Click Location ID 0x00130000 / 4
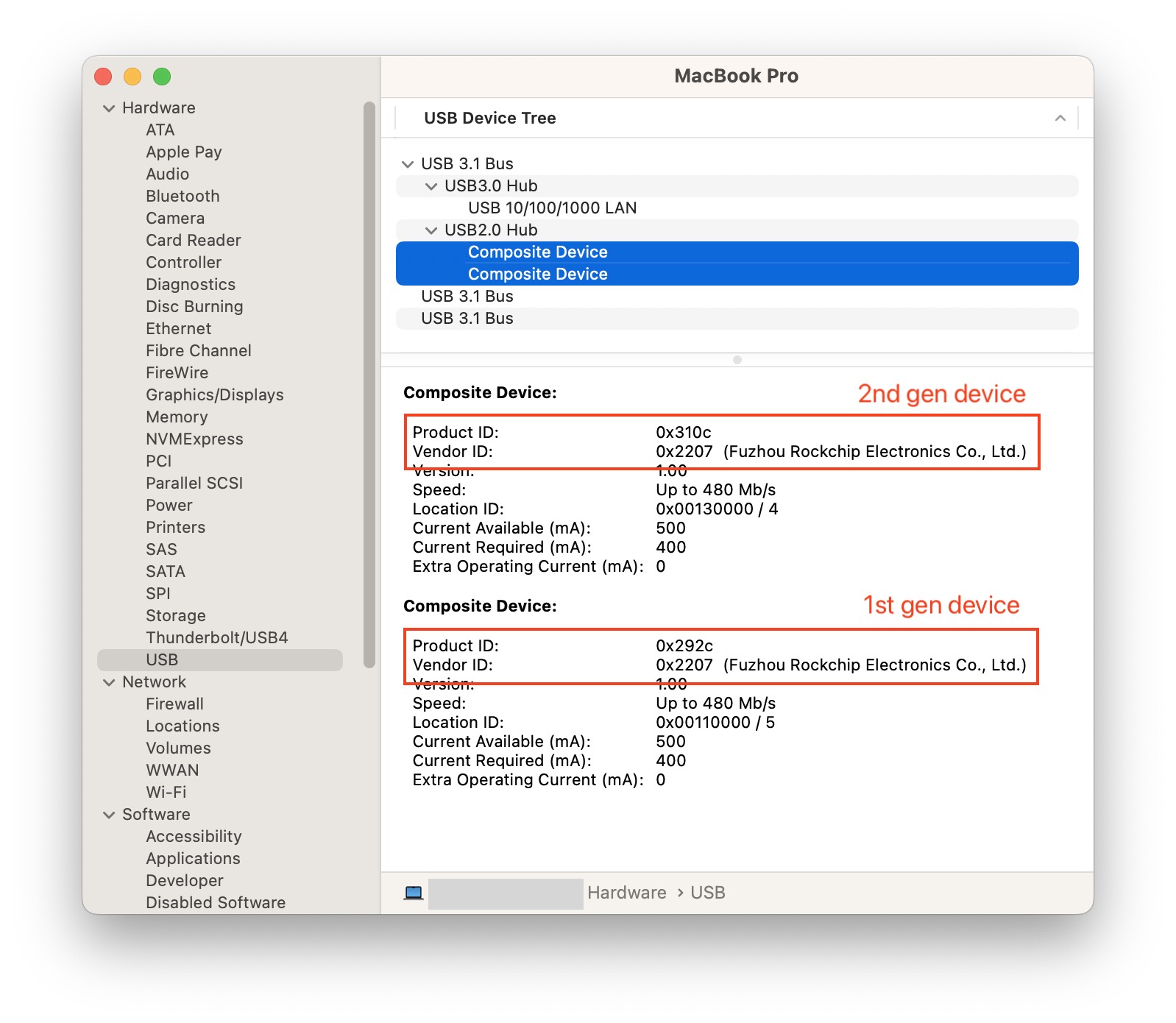Screen dimensions: 1176x1023 click(x=717, y=509)
